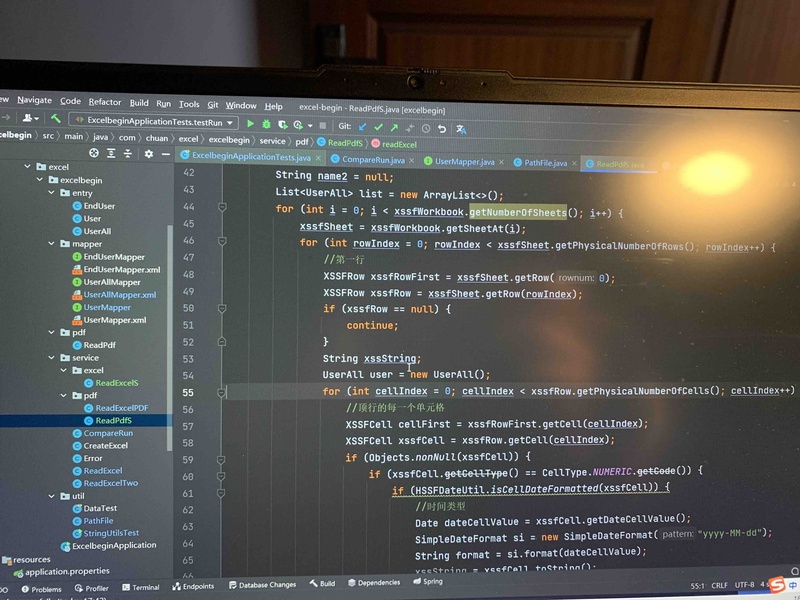
Task: Expand all nodes in the Project panel
Action: 111,154
